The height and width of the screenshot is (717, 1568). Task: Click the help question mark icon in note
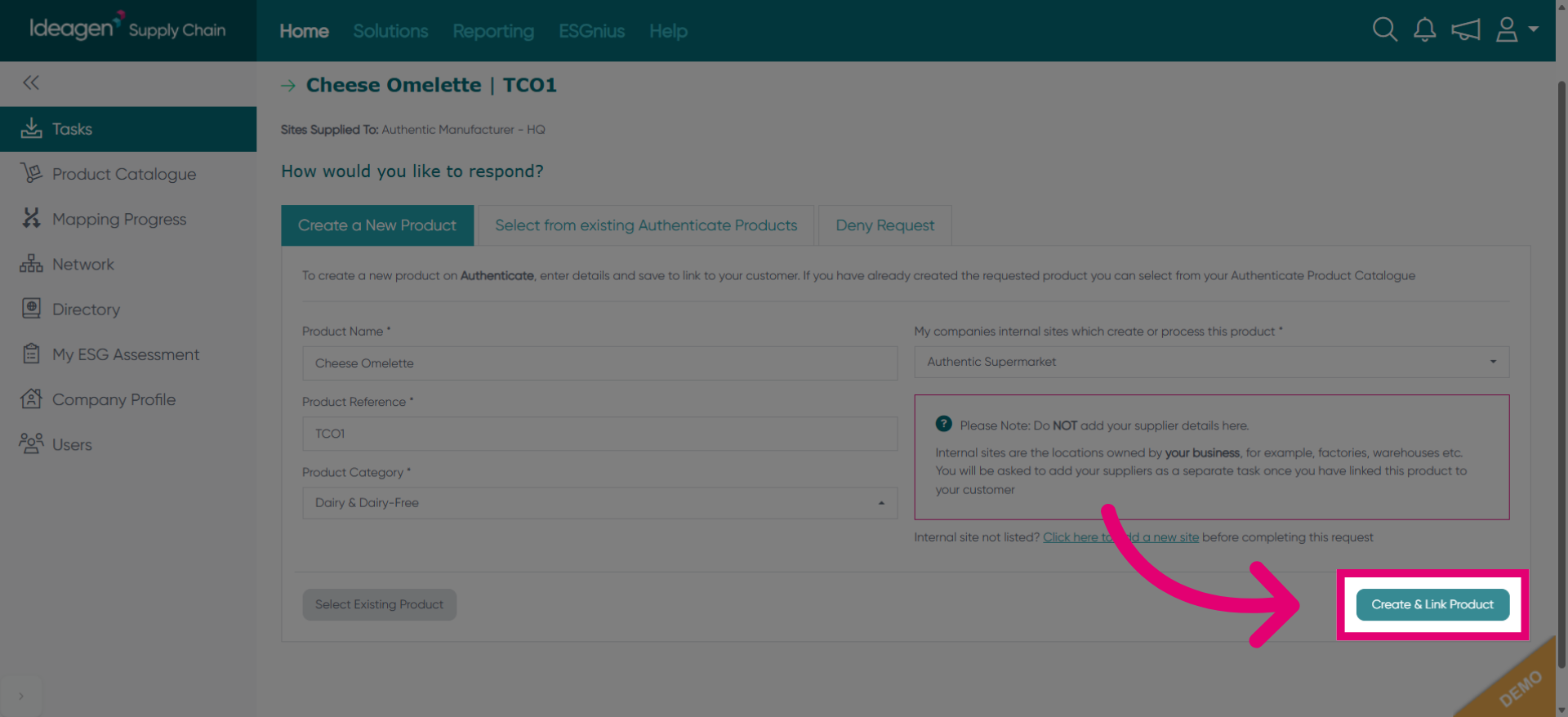pos(943,424)
